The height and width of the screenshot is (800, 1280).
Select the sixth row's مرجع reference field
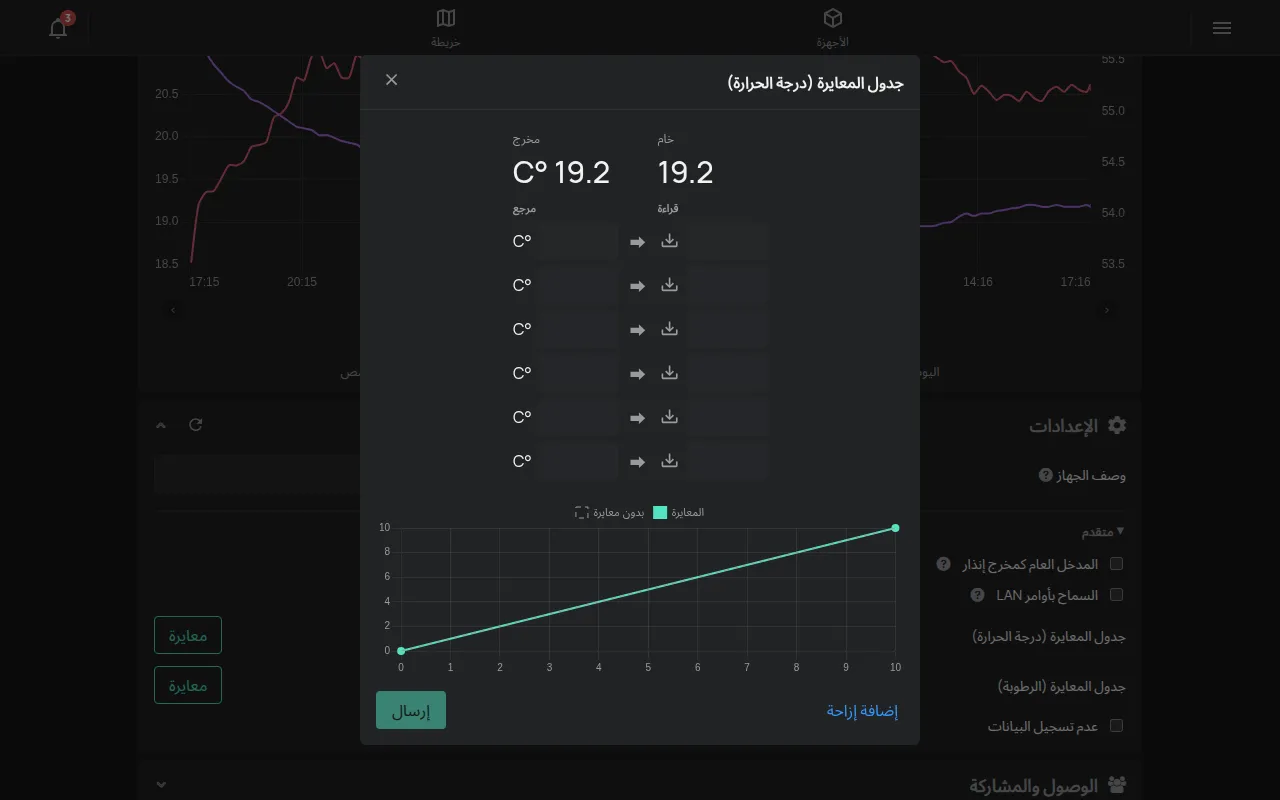pos(575,461)
